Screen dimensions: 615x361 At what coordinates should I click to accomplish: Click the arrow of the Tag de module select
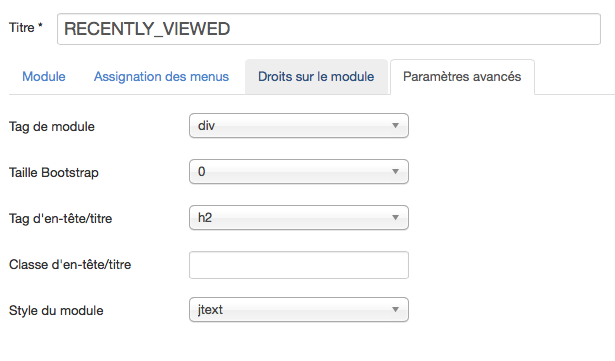[395, 126]
